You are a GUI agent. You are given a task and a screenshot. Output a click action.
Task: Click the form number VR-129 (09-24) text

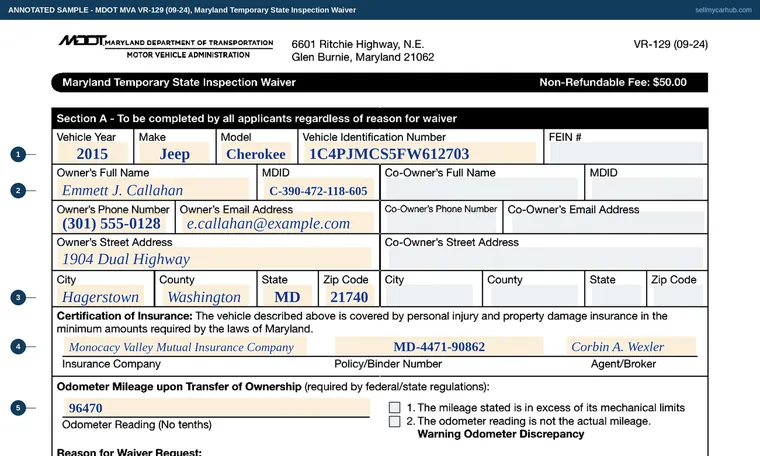point(670,44)
